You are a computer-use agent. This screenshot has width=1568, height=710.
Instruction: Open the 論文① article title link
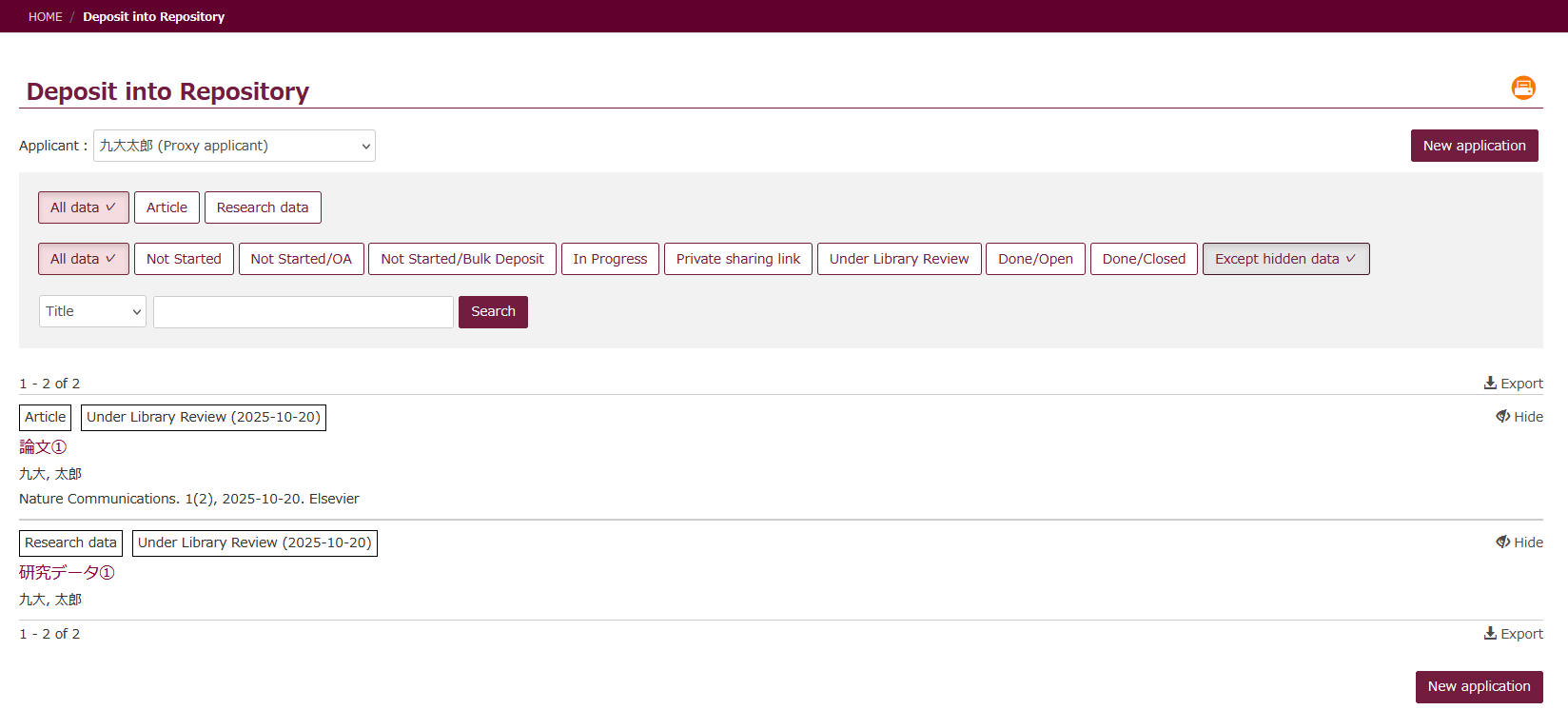point(43,446)
